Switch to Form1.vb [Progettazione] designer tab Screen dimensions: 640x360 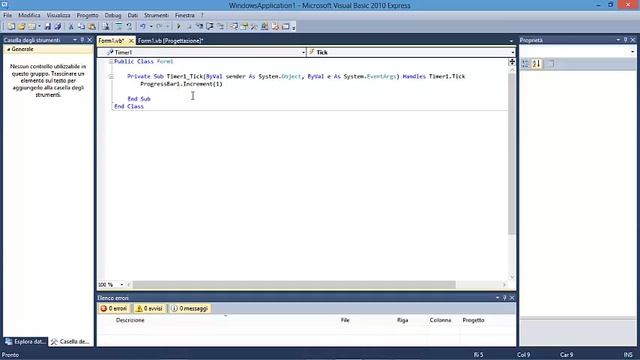(x=171, y=40)
